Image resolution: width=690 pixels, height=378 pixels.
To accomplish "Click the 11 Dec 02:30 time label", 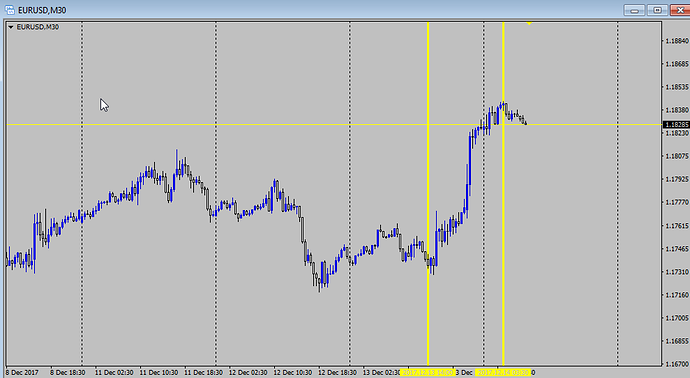I will tap(114, 373).
